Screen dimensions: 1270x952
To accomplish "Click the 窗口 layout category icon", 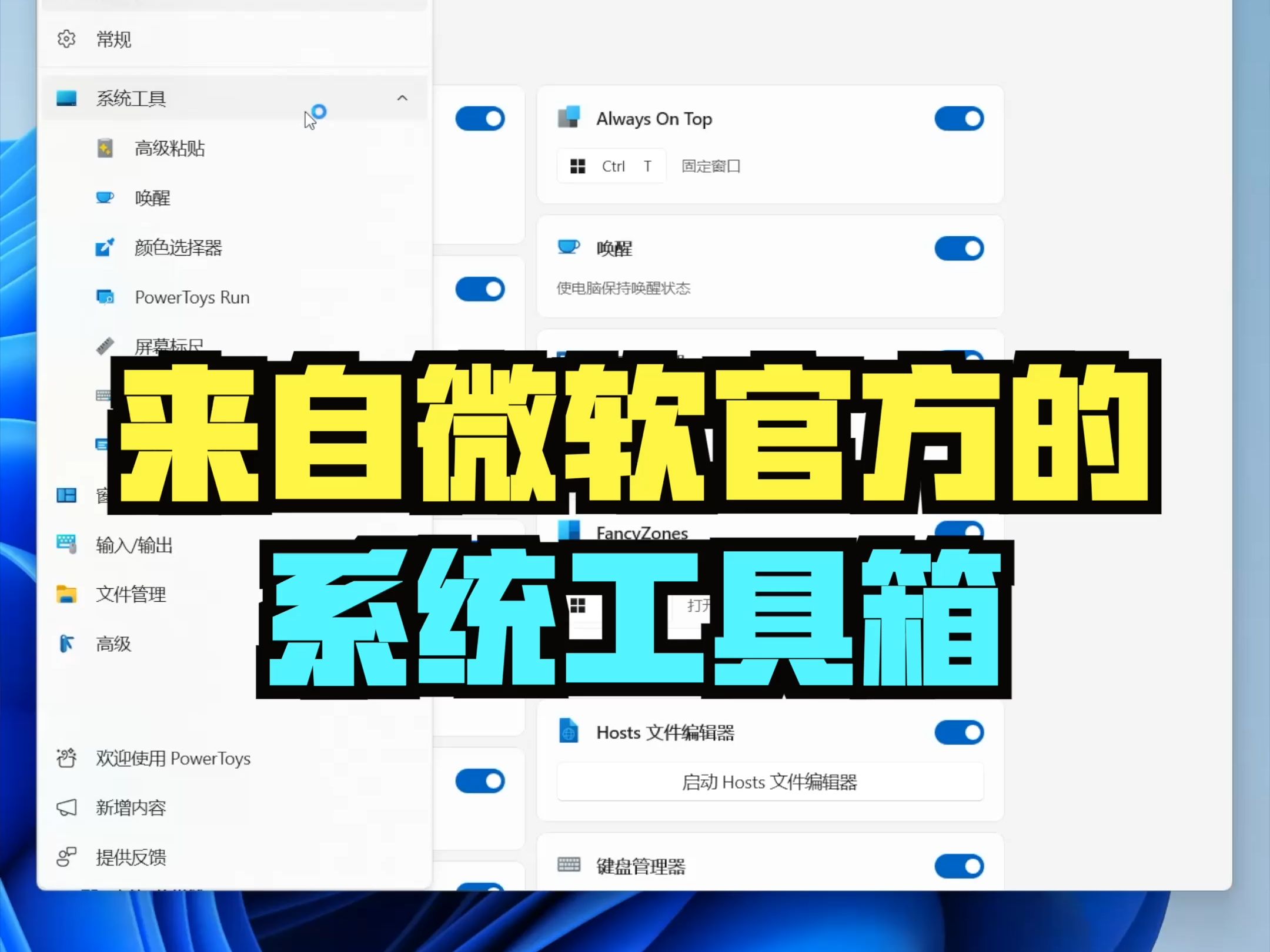I will tap(66, 495).
